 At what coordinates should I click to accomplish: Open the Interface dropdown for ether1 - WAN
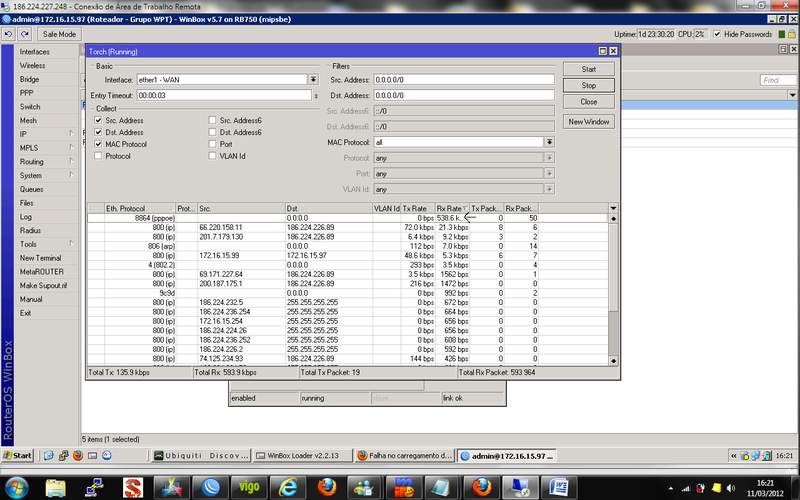(x=313, y=80)
